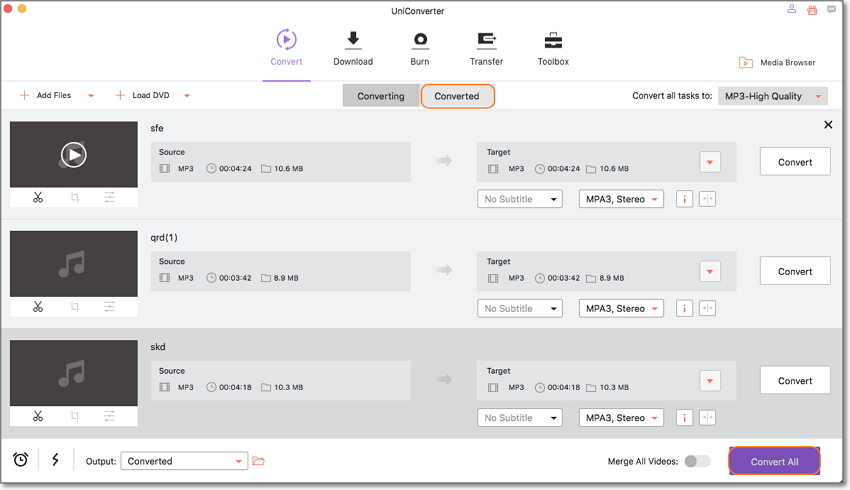Toggle high speed conversion lightning icon
This screenshot has width=850, height=490.
tap(55, 460)
